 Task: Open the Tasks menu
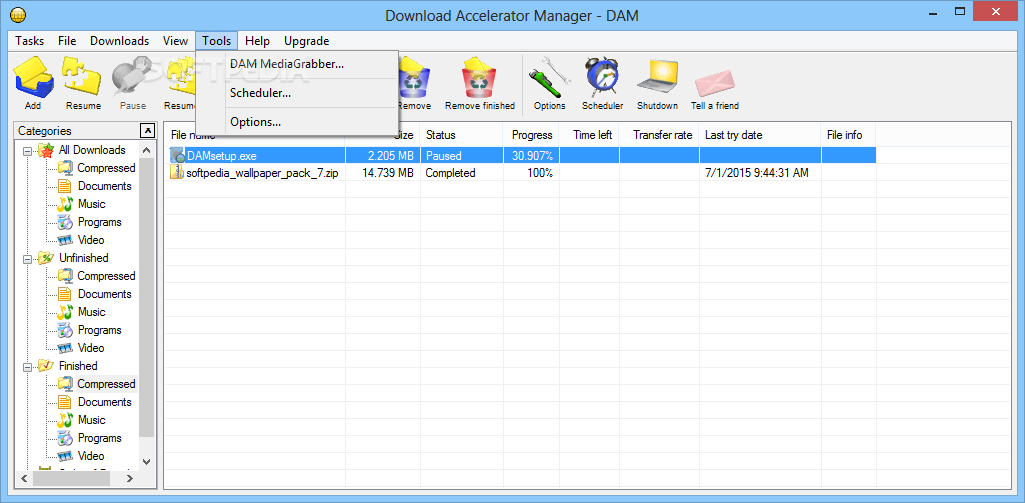pyautogui.click(x=29, y=41)
